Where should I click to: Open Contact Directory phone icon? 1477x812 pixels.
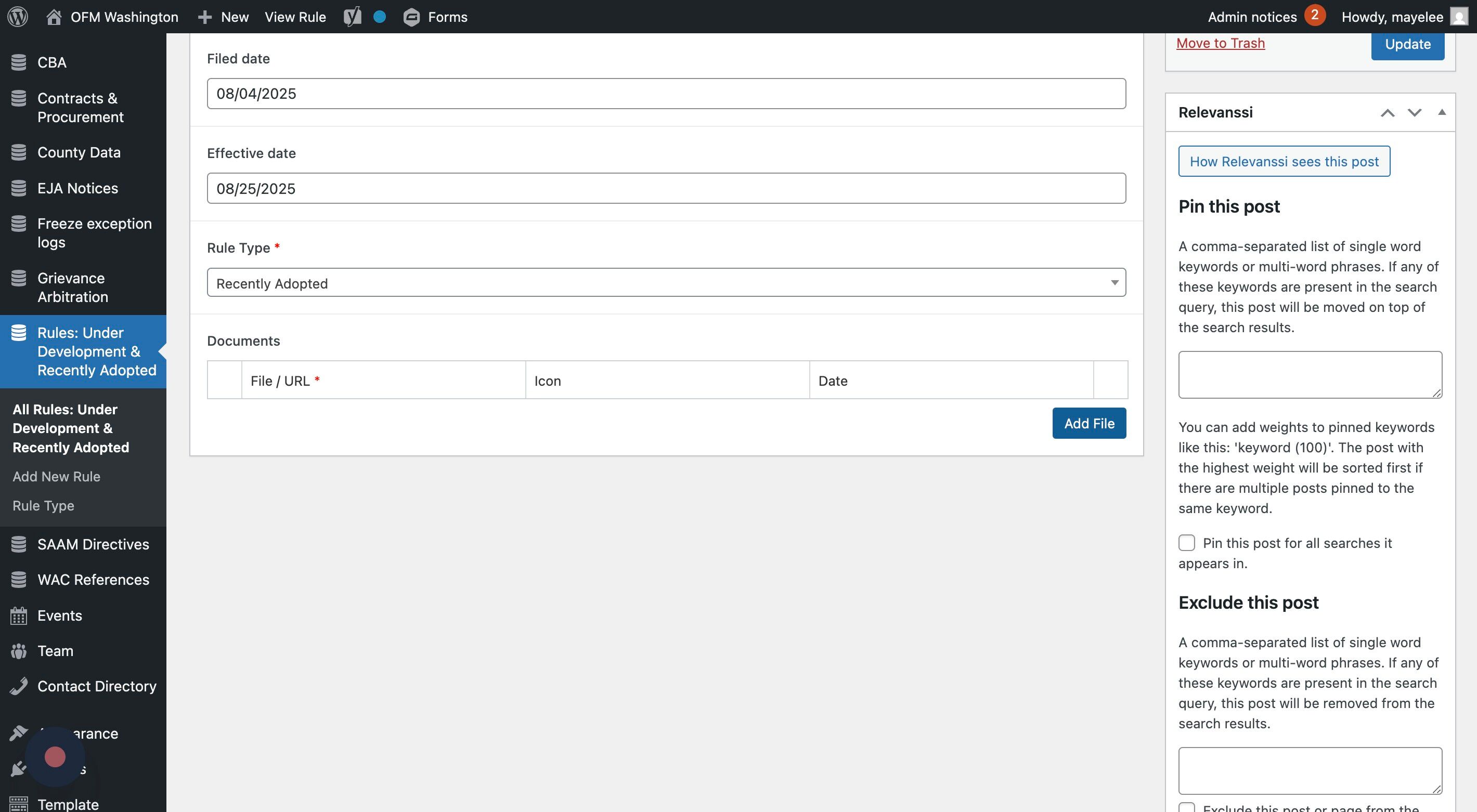(19, 687)
